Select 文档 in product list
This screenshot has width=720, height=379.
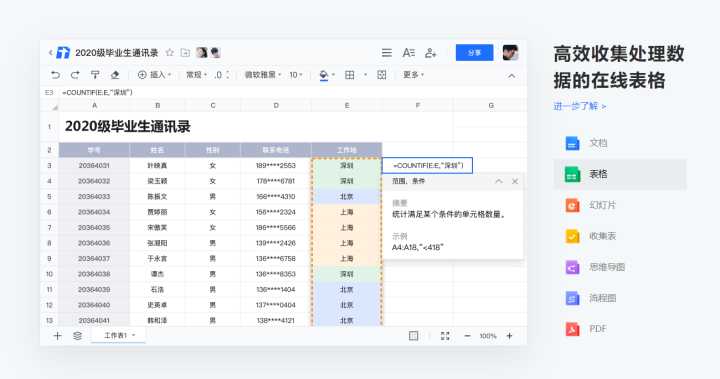[x=620, y=143]
